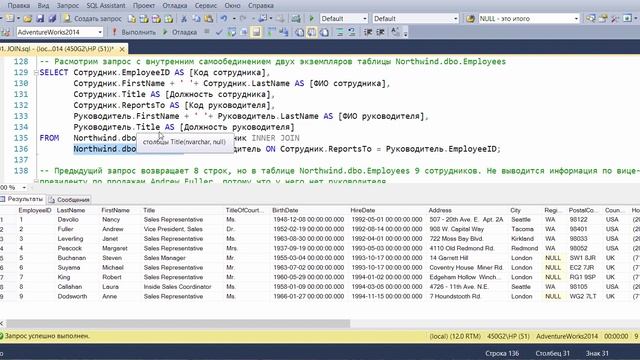This screenshot has height=360, width=640.
Task: Parse query with the checkmark icon
Action: [x=219, y=32]
